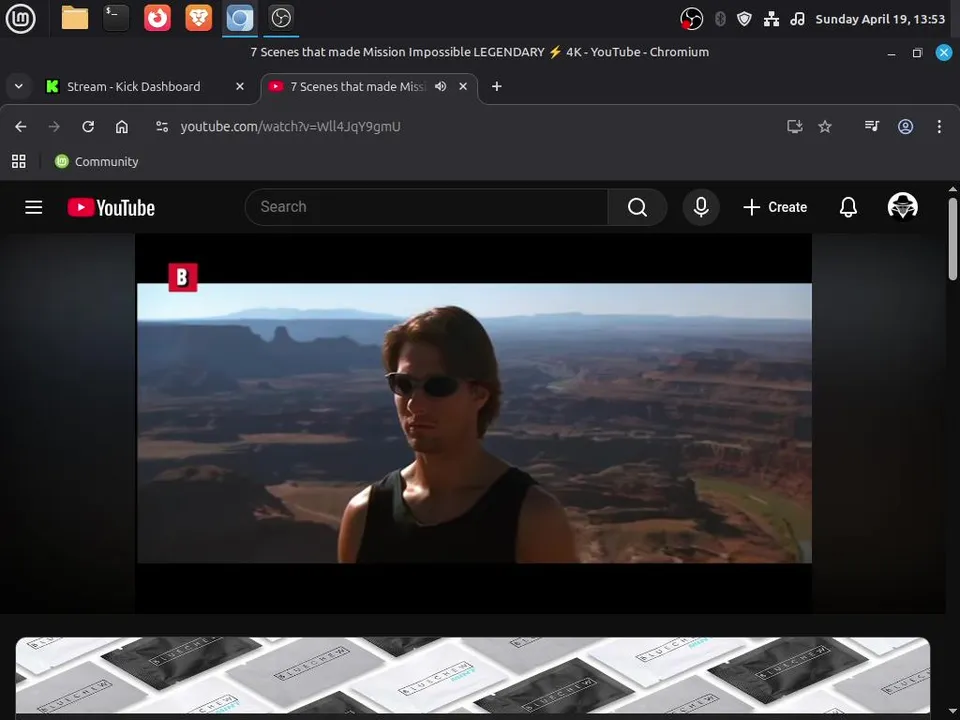Open the Chromium profile menu
Screen dimensions: 960x720
point(906,127)
